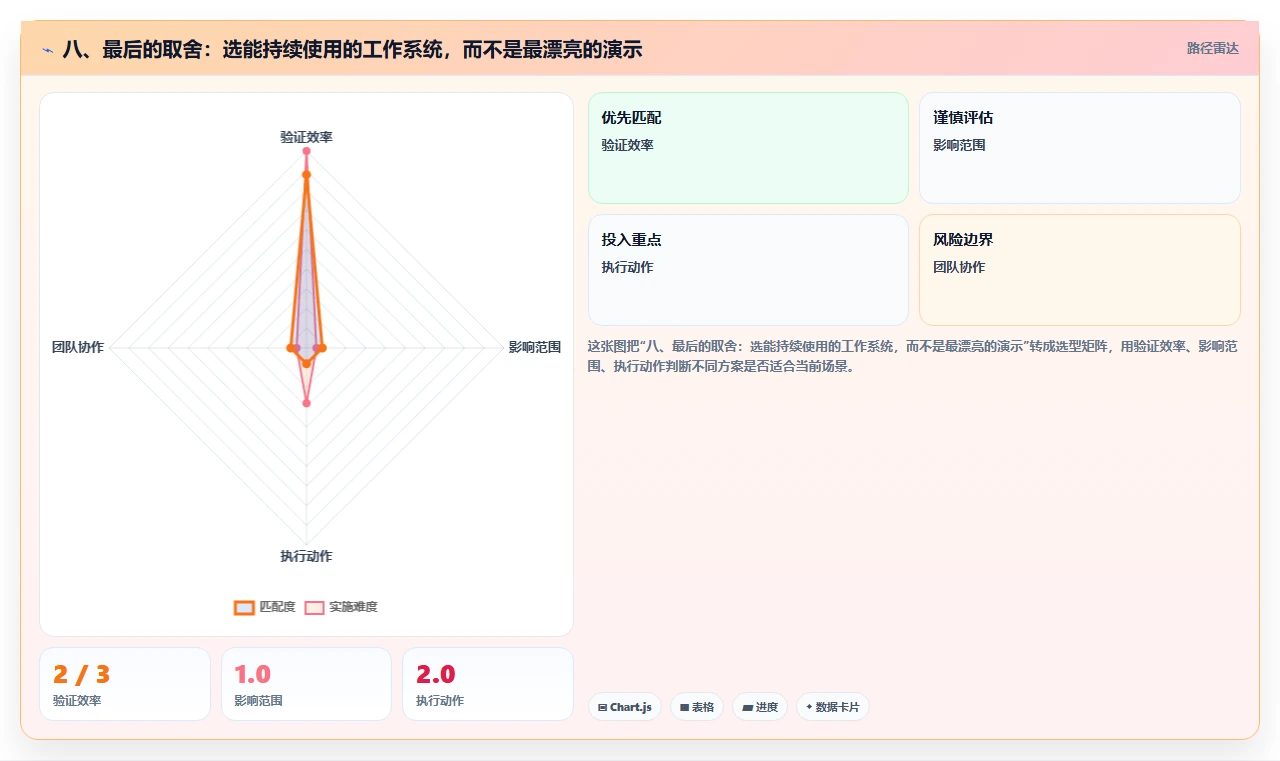Select the 进度 chip
1280x761 pixels.
(x=760, y=707)
